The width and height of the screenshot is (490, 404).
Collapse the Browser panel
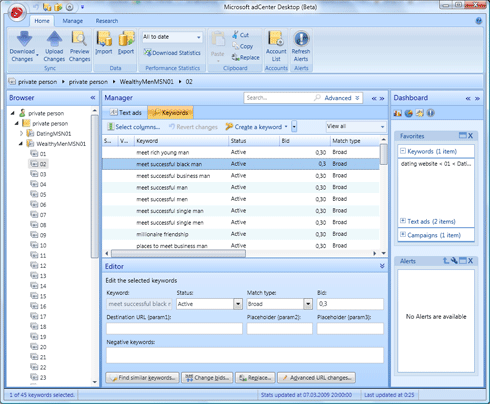click(93, 98)
